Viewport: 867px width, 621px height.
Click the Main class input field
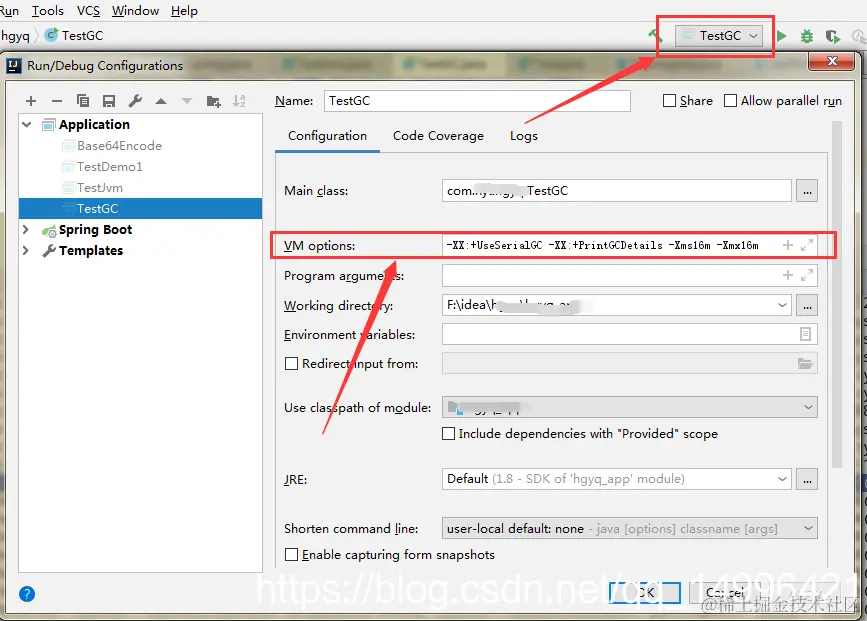617,191
